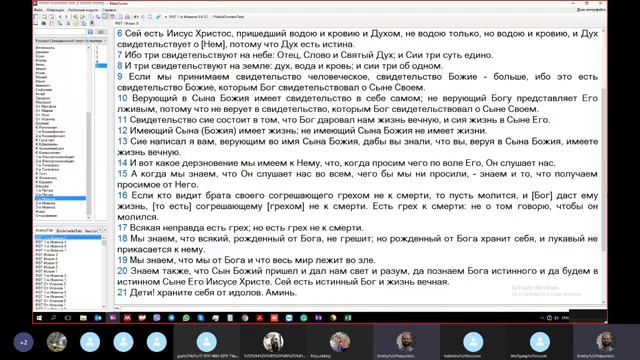Select От Матфея in book list
This screenshot has height=360, width=640.
pos(46,107)
